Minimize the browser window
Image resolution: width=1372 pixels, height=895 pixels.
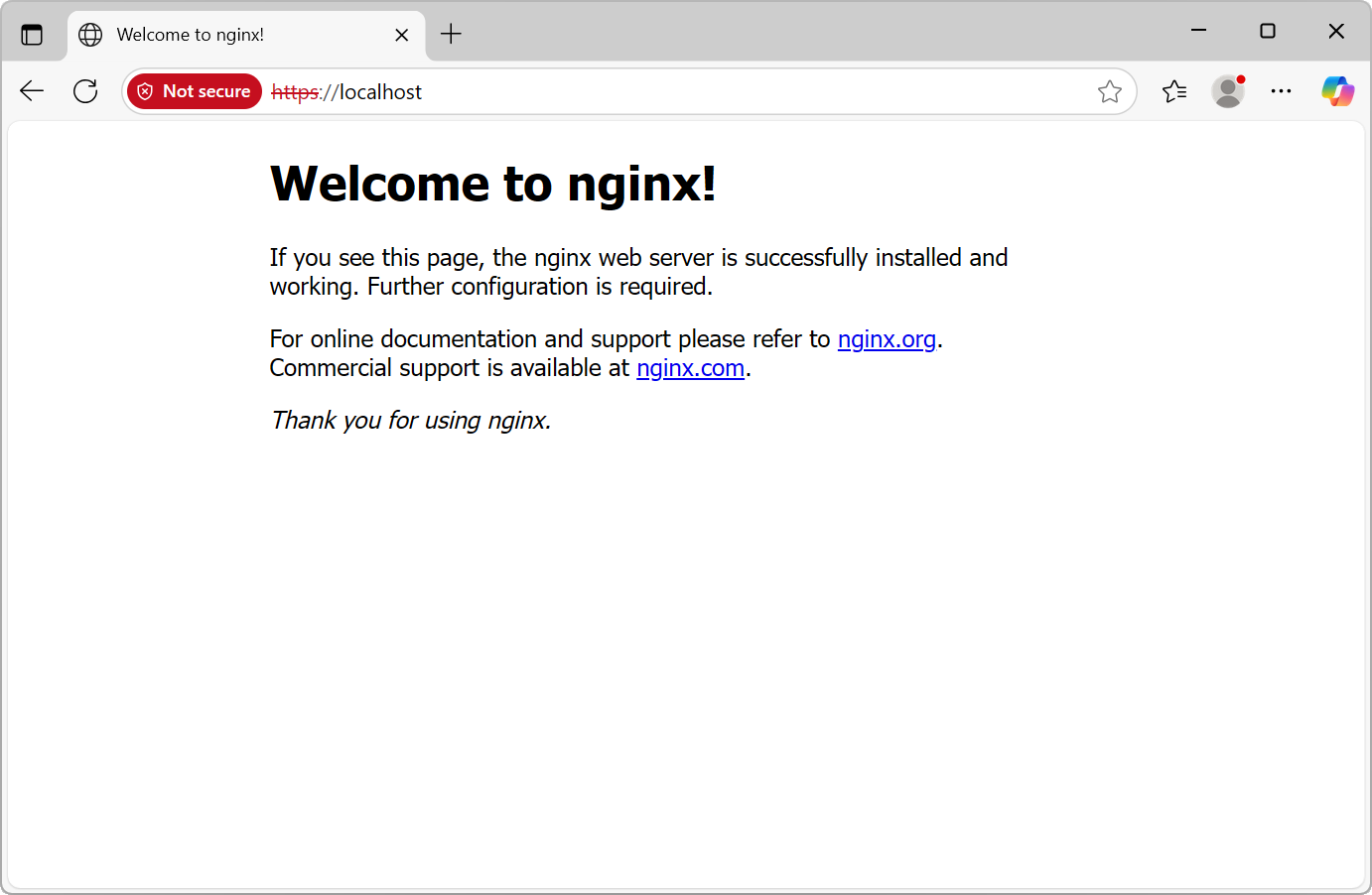pos(1199,31)
